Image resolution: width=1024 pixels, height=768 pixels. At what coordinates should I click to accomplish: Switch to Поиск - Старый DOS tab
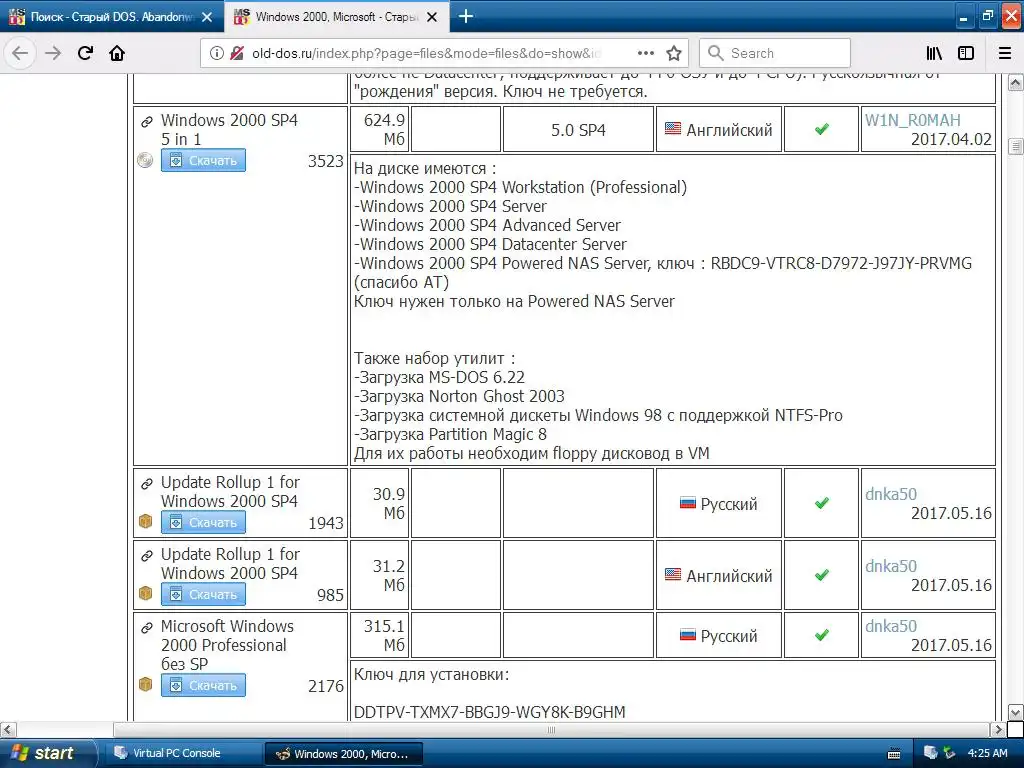pos(112,16)
